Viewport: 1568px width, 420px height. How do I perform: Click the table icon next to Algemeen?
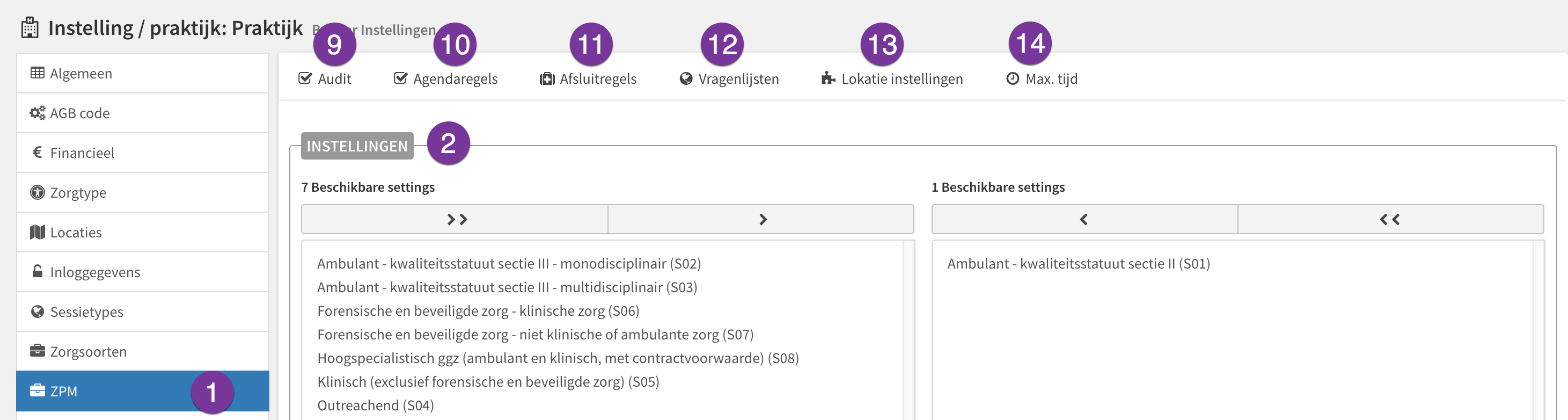tap(37, 73)
